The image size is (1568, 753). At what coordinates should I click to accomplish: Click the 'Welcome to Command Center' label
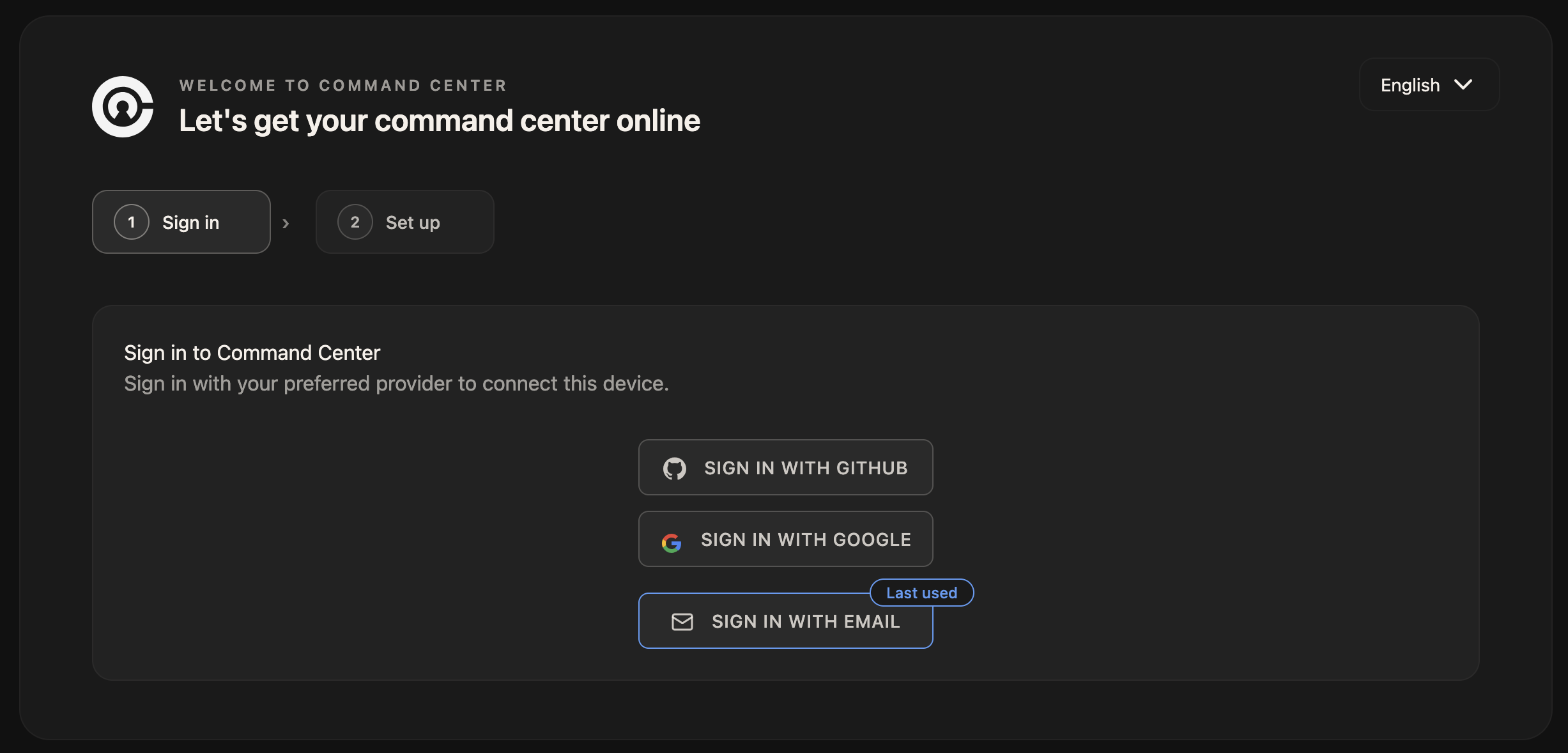(x=343, y=85)
